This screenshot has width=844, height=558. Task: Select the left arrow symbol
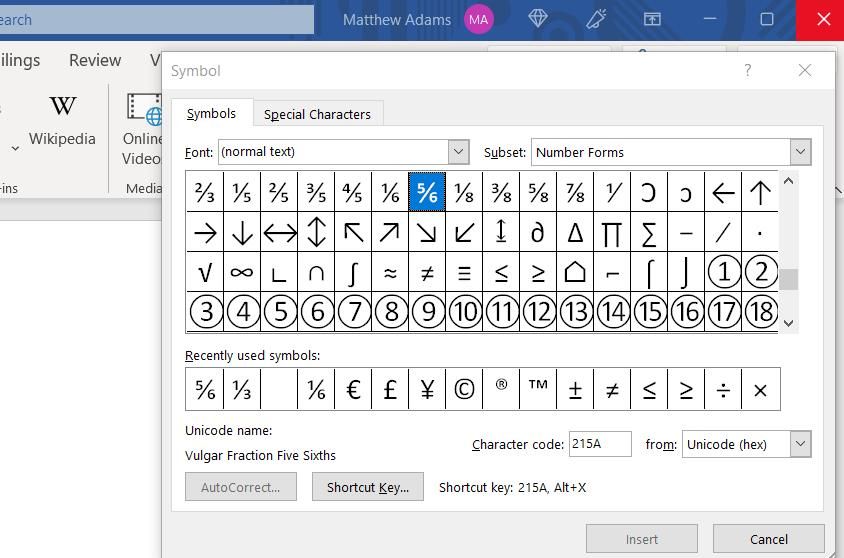[x=723, y=192]
